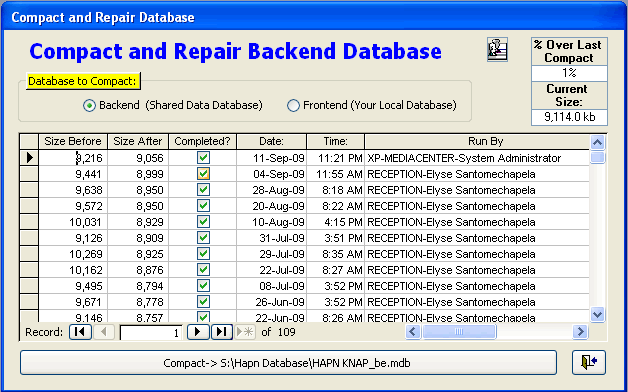Click the vertical scrollbar up arrow
Viewport: 628px width, 392px height.
pyautogui.click(x=598, y=143)
